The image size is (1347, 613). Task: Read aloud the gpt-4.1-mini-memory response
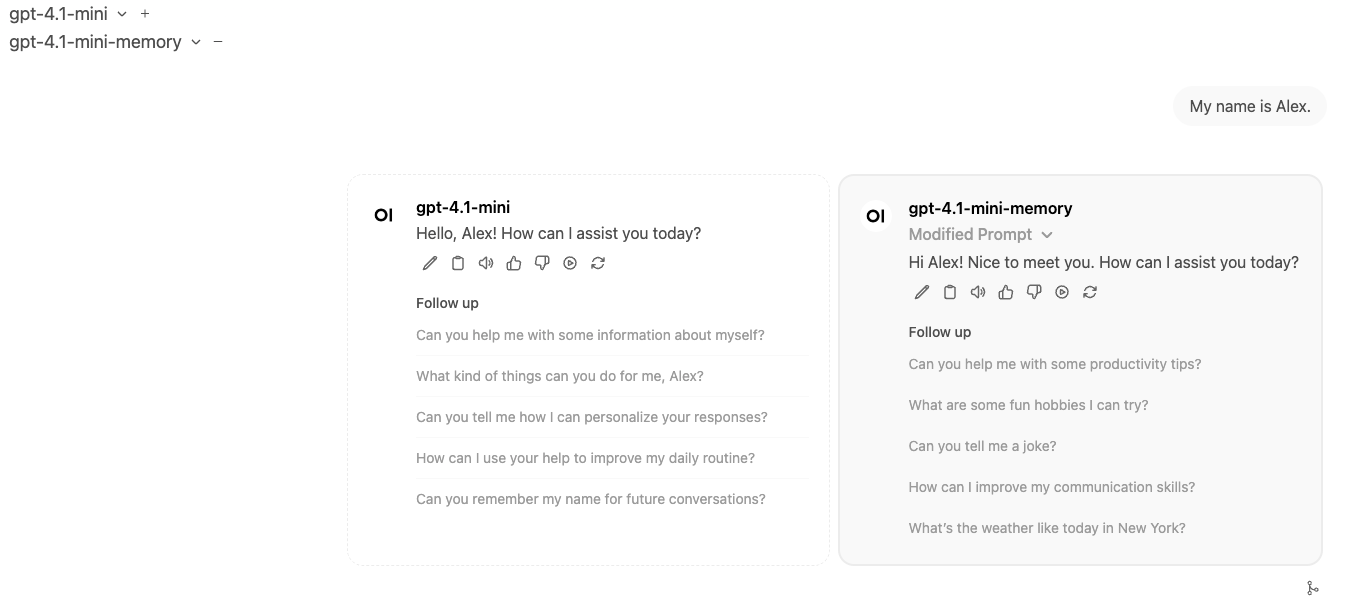click(977, 291)
